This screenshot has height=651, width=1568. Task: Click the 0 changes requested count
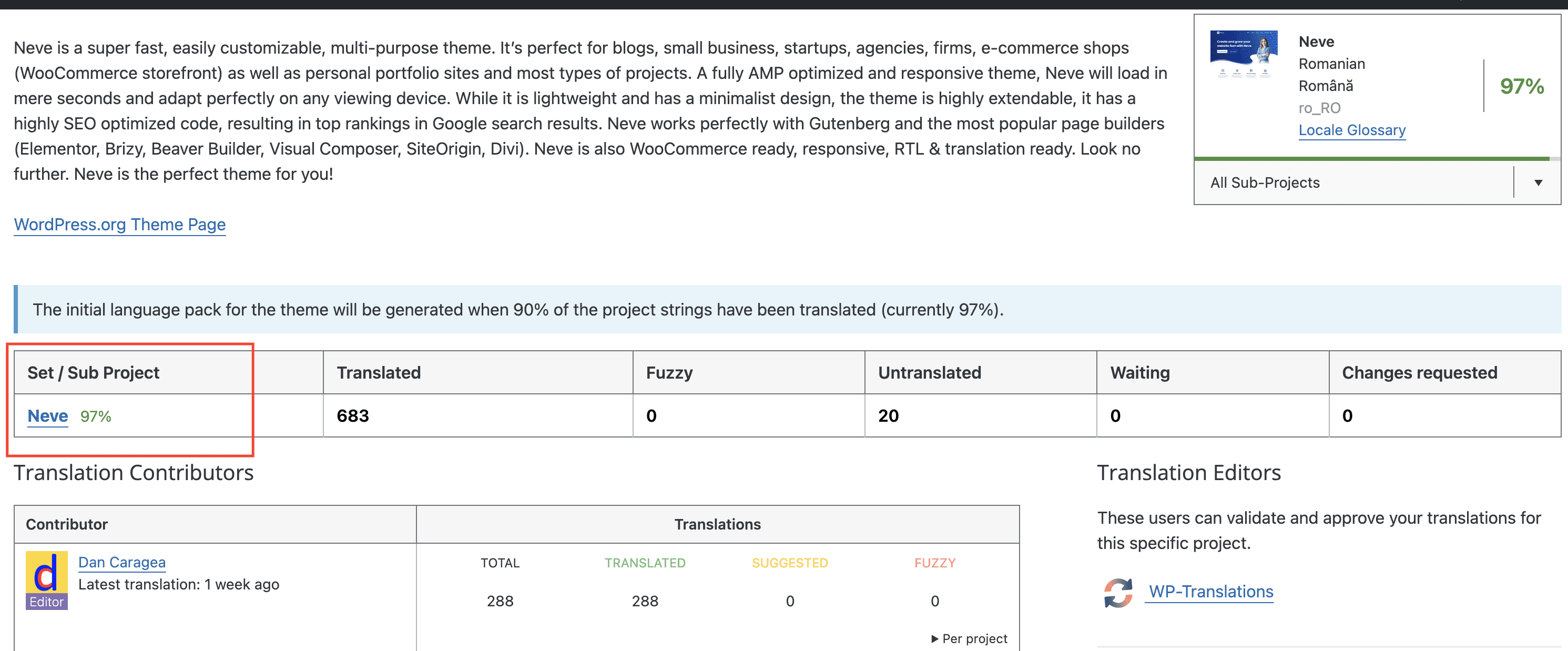point(1347,416)
